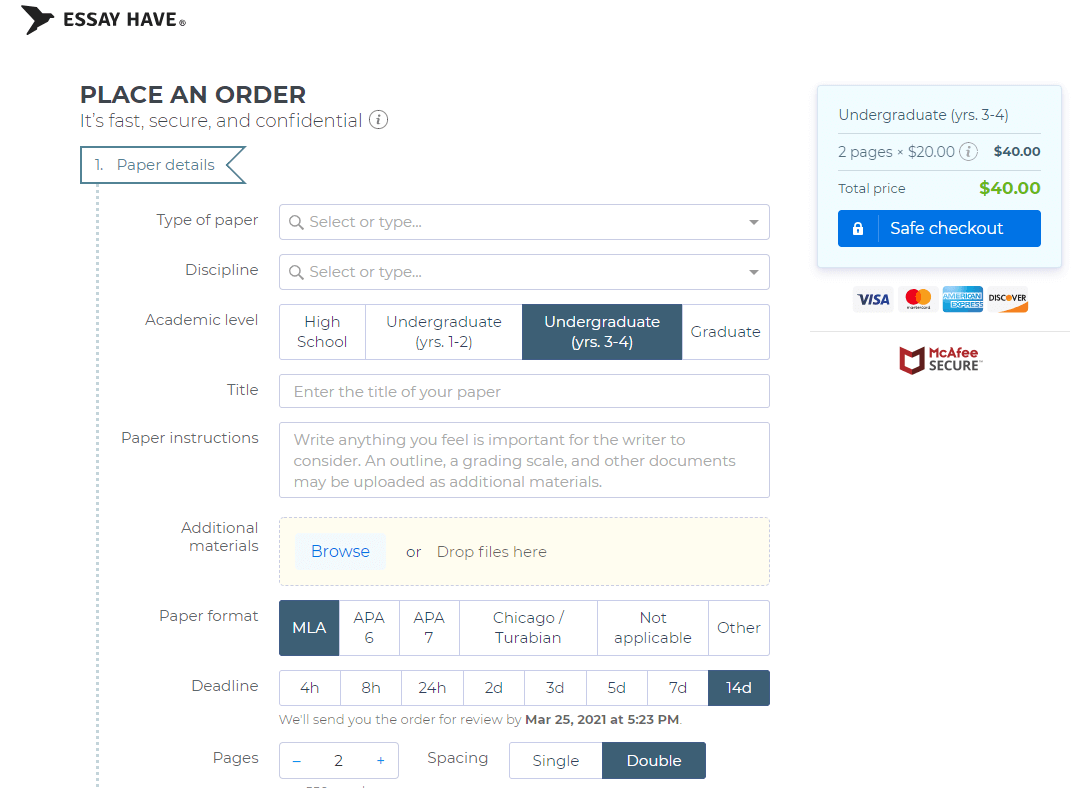Select High School academic level

click(x=322, y=332)
